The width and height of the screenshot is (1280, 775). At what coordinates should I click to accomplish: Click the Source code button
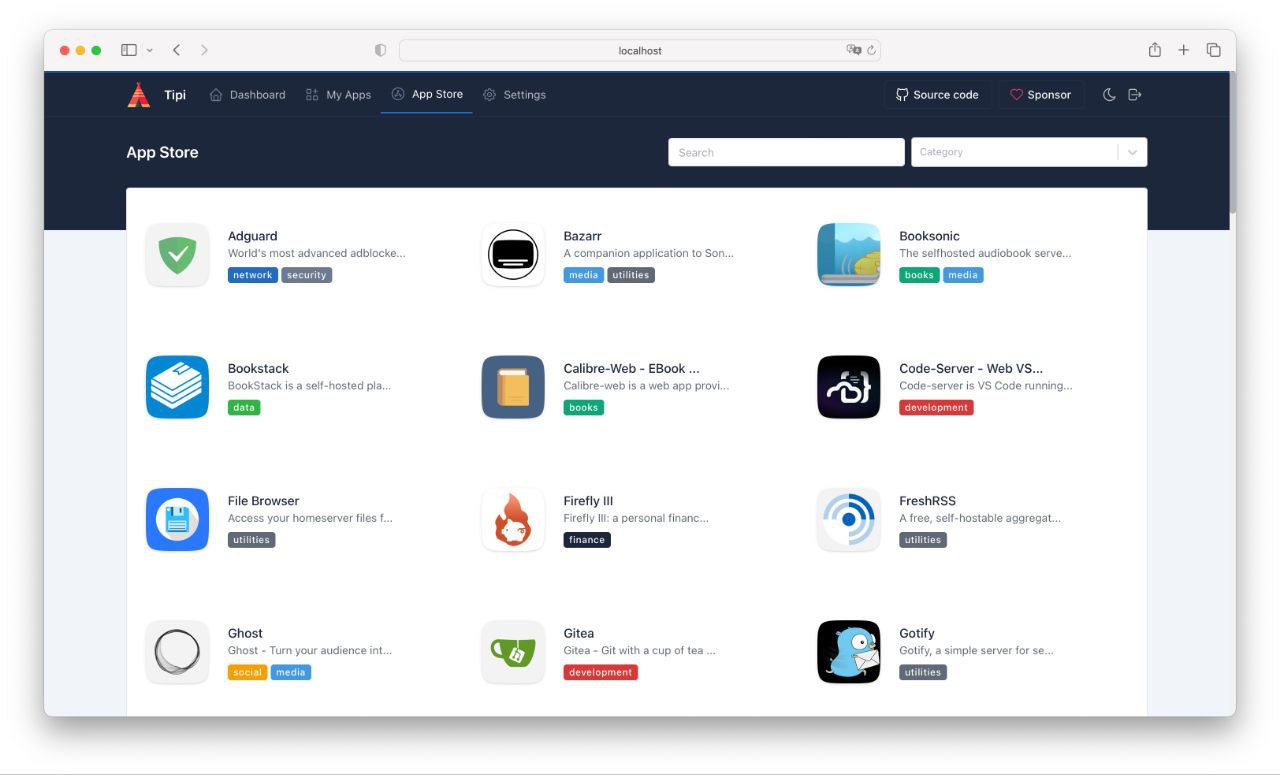pyautogui.click(x=936, y=95)
